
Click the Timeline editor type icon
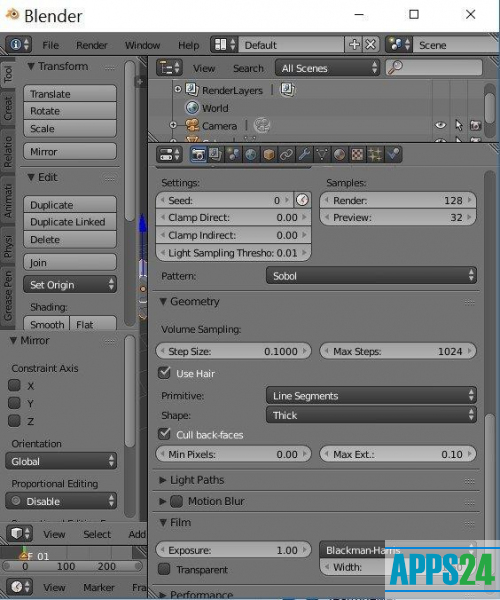(19, 587)
